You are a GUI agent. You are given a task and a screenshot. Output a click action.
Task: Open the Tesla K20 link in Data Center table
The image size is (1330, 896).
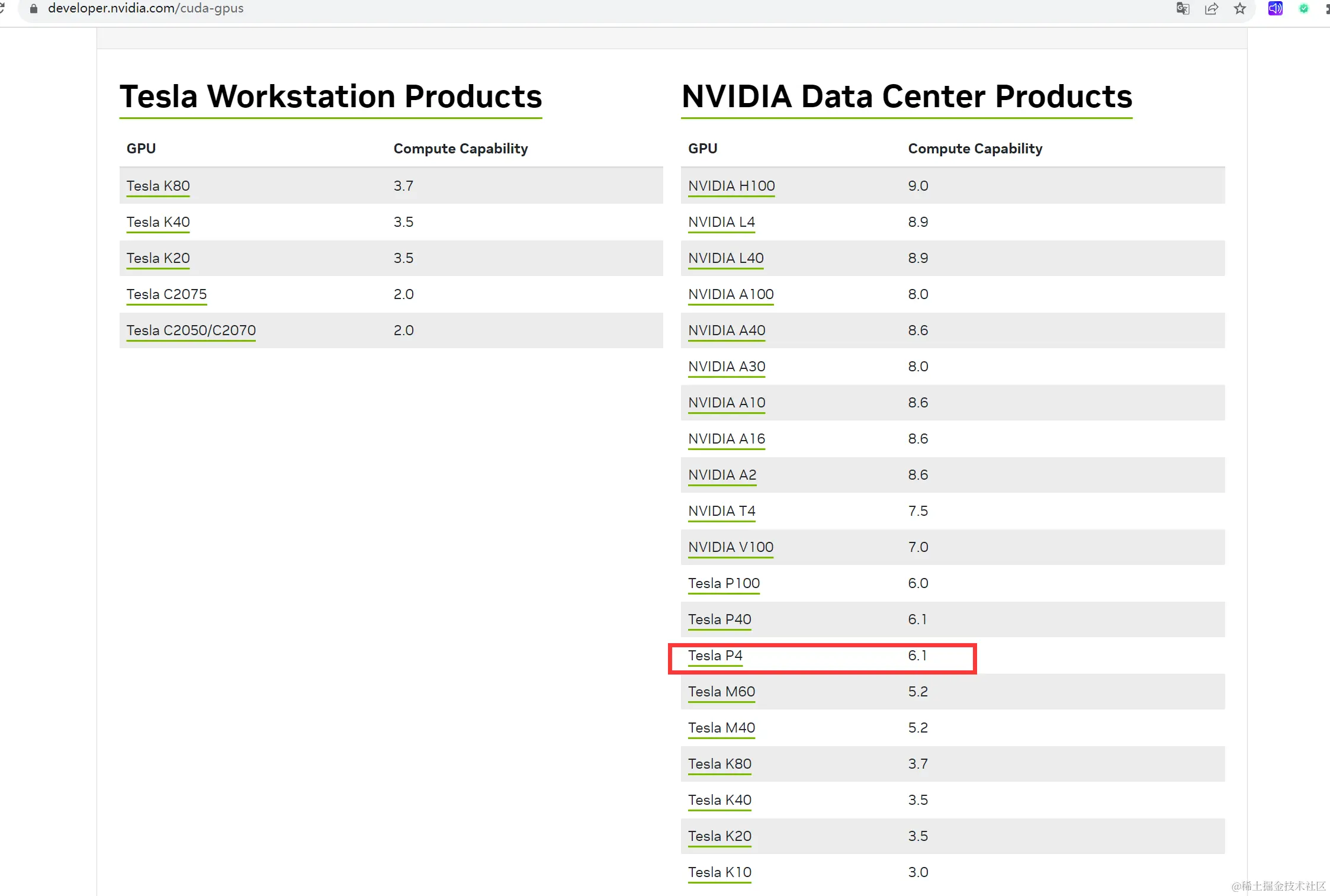(x=719, y=836)
